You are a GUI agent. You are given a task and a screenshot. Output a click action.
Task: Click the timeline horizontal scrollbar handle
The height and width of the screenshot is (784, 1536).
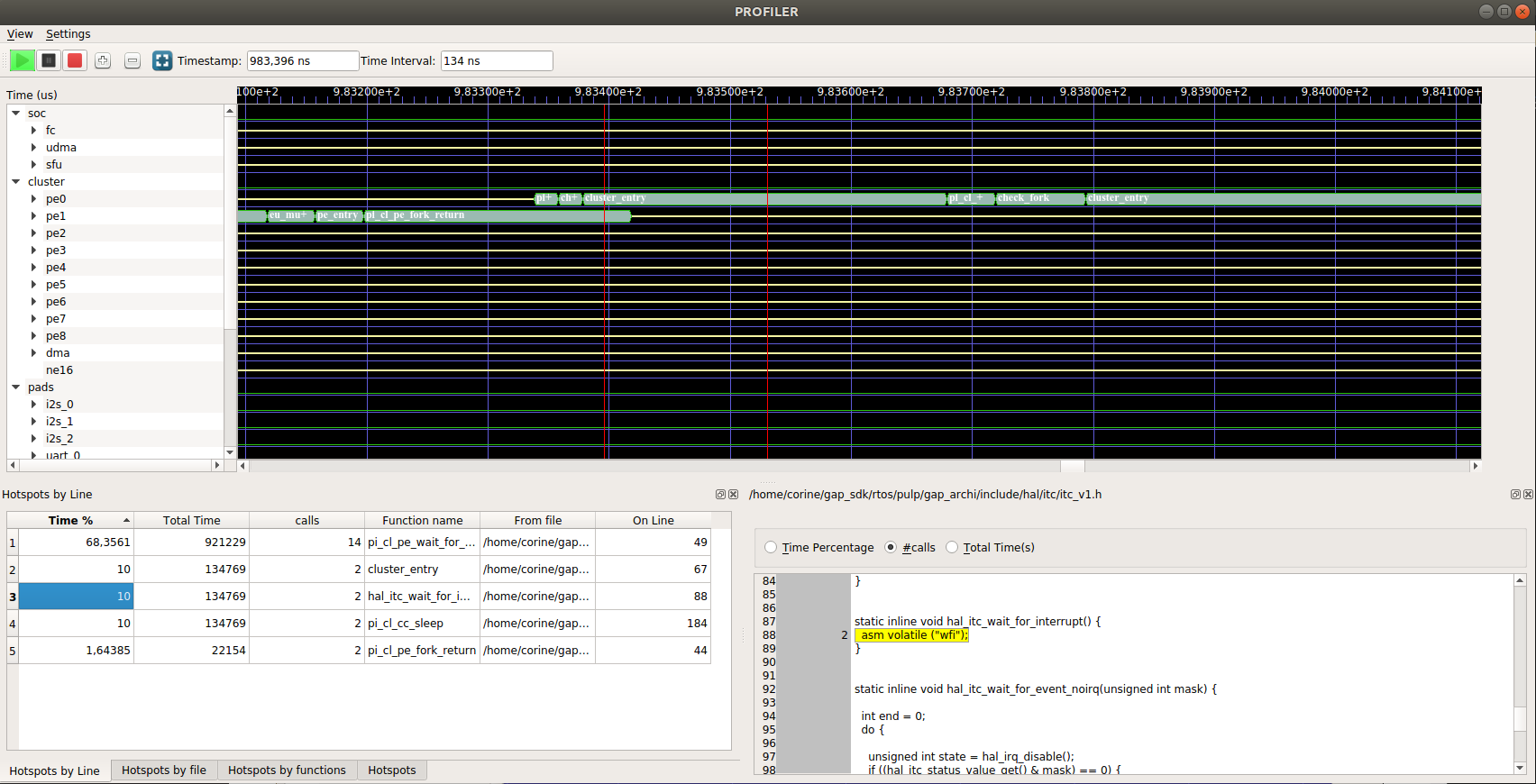tap(1072, 466)
